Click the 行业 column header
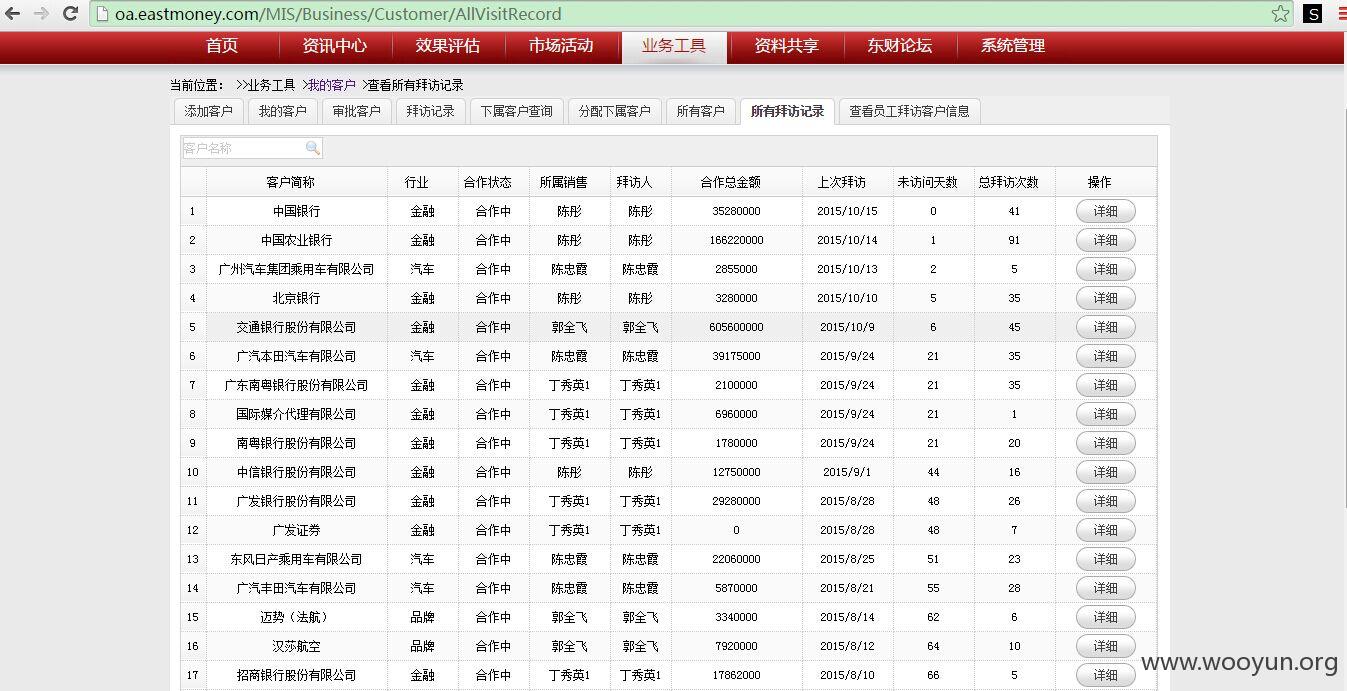 tap(423, 182)
